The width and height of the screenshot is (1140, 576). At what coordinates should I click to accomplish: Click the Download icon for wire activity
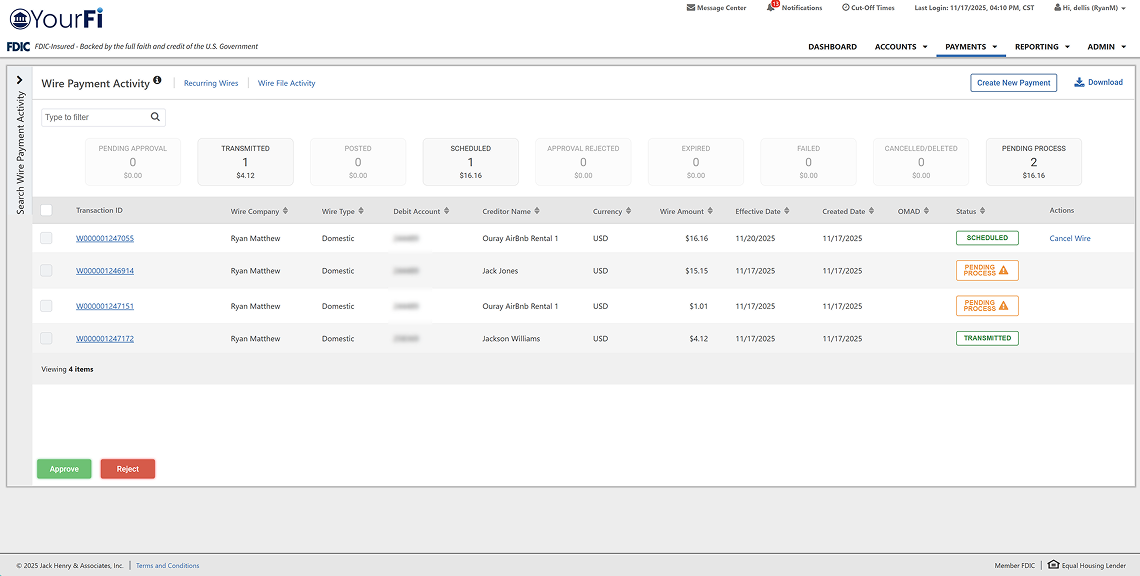tap(1079, 82)
